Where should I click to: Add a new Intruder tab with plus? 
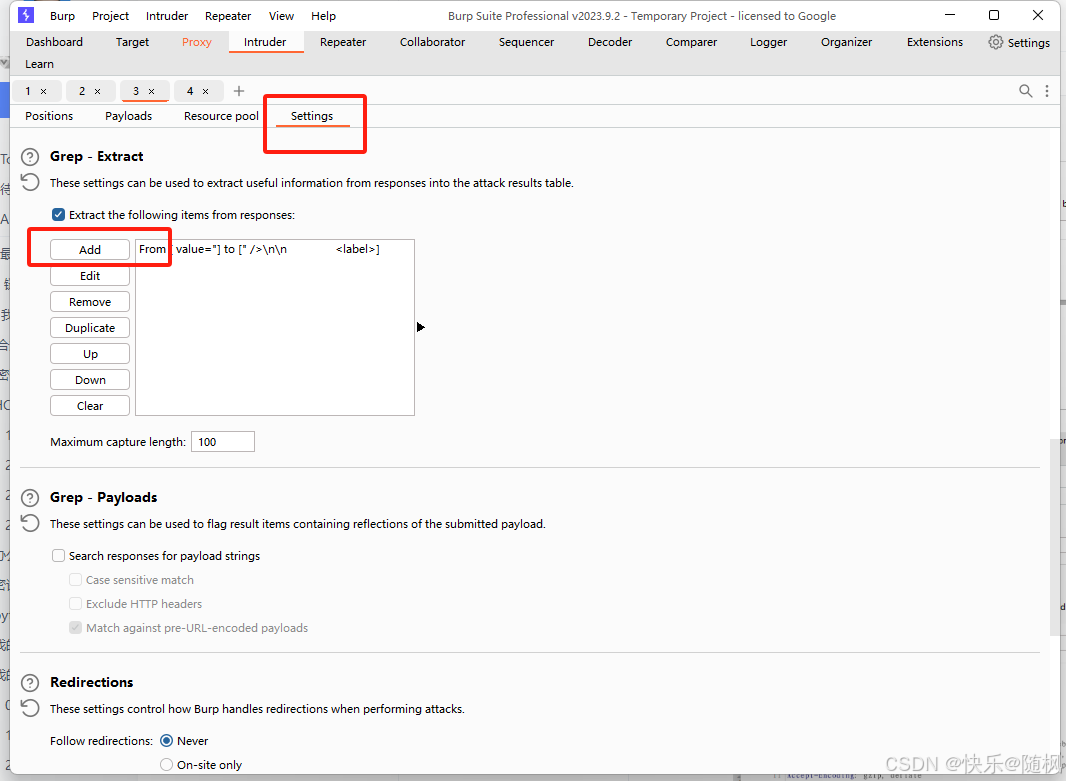coord(239,90)
